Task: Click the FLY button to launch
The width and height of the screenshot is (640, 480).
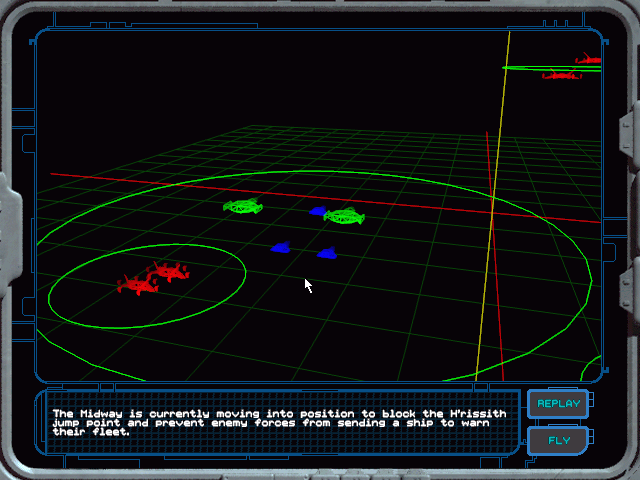Action: click(558, 440)
